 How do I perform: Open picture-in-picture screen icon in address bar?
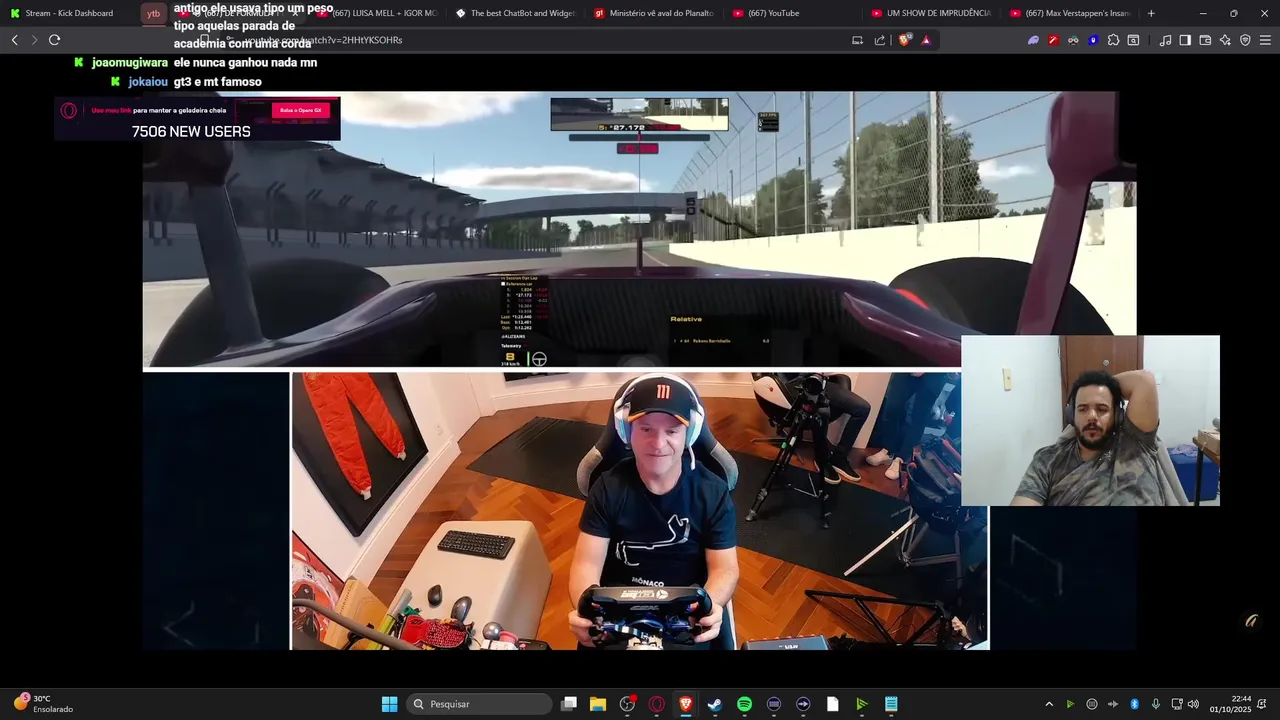coord(857,40)
